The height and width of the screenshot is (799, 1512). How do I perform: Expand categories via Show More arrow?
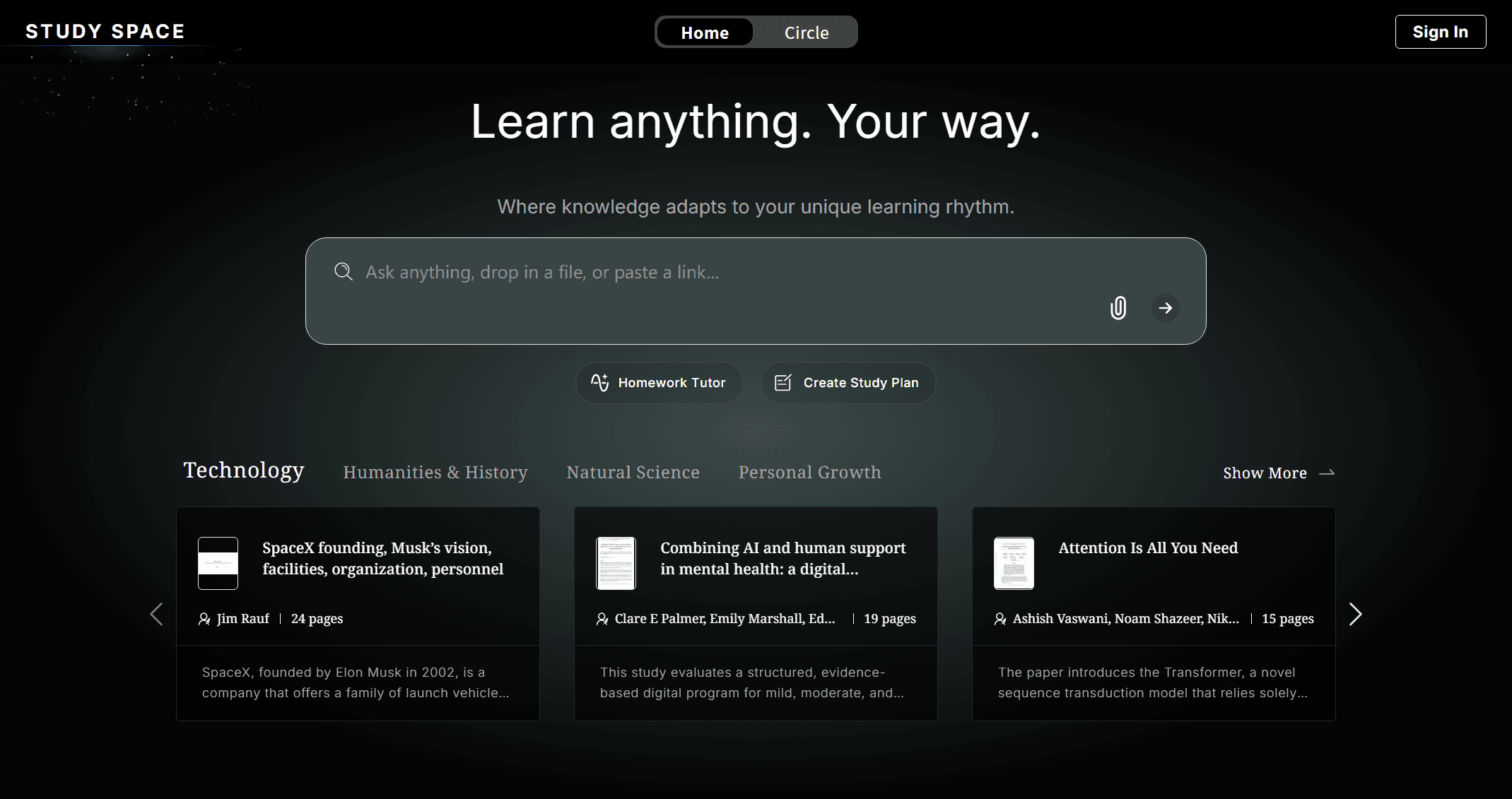[x=1327, y=473]
